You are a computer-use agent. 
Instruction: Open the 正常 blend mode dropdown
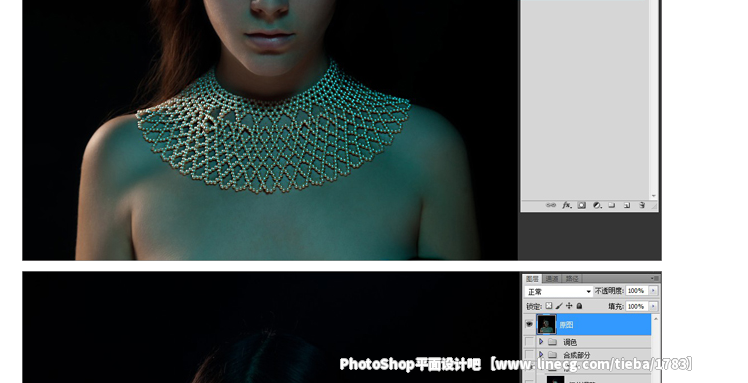tap(559, 291)
